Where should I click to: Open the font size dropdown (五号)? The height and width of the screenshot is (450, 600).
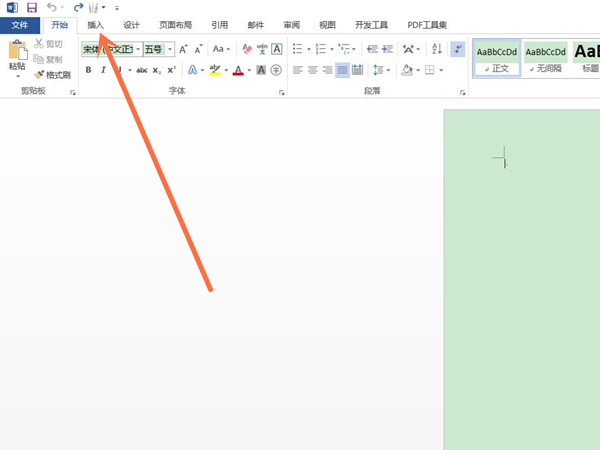pyautogui.click(x=170, y=49)
